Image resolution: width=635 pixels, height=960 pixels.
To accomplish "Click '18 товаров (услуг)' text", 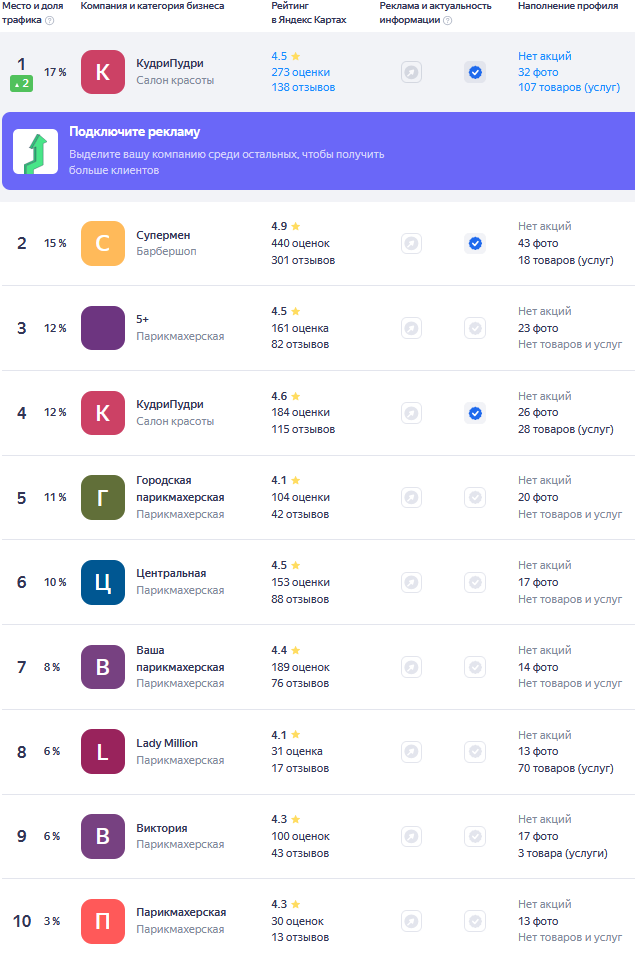I will [x=565, y=261].
